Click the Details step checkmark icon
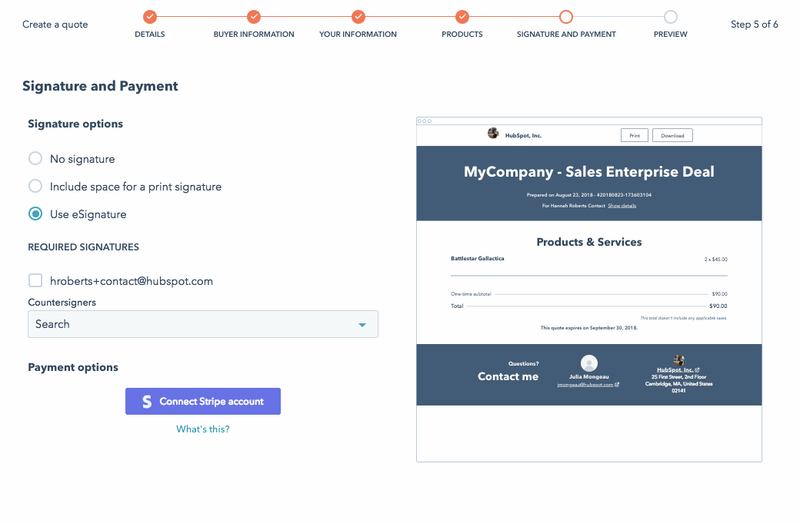 pyautogui.click(x=150, y=17)
